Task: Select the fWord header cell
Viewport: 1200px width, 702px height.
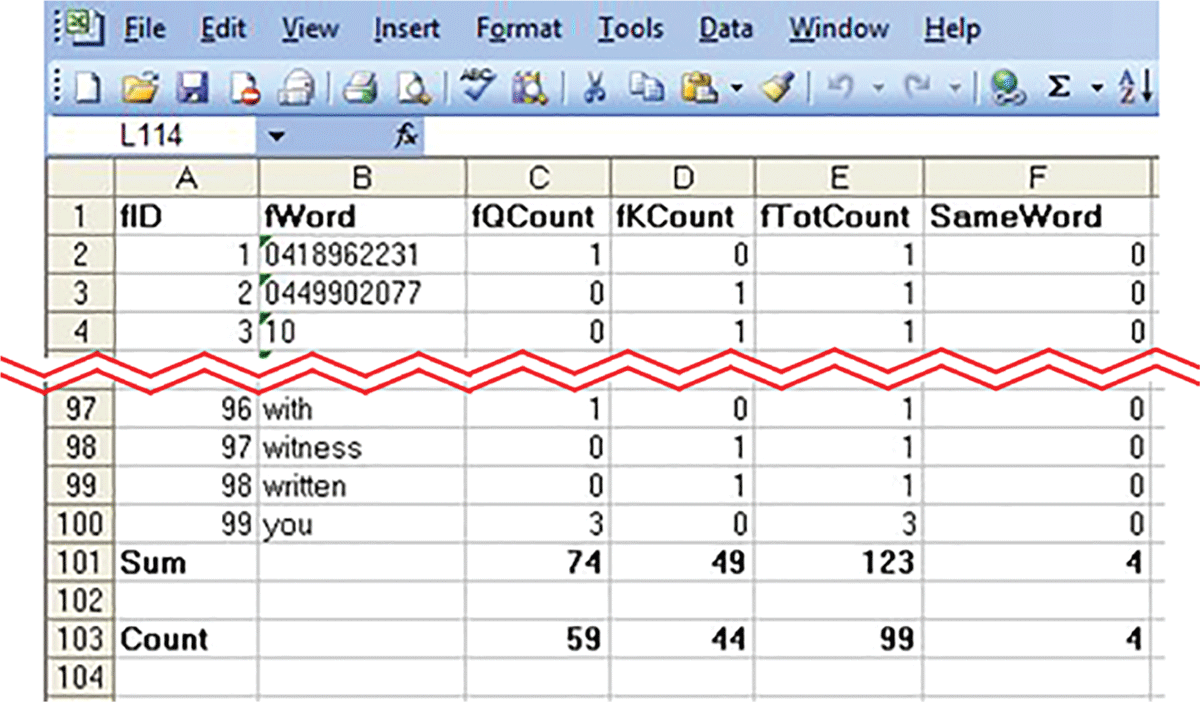Action: (x=362, y=216)
